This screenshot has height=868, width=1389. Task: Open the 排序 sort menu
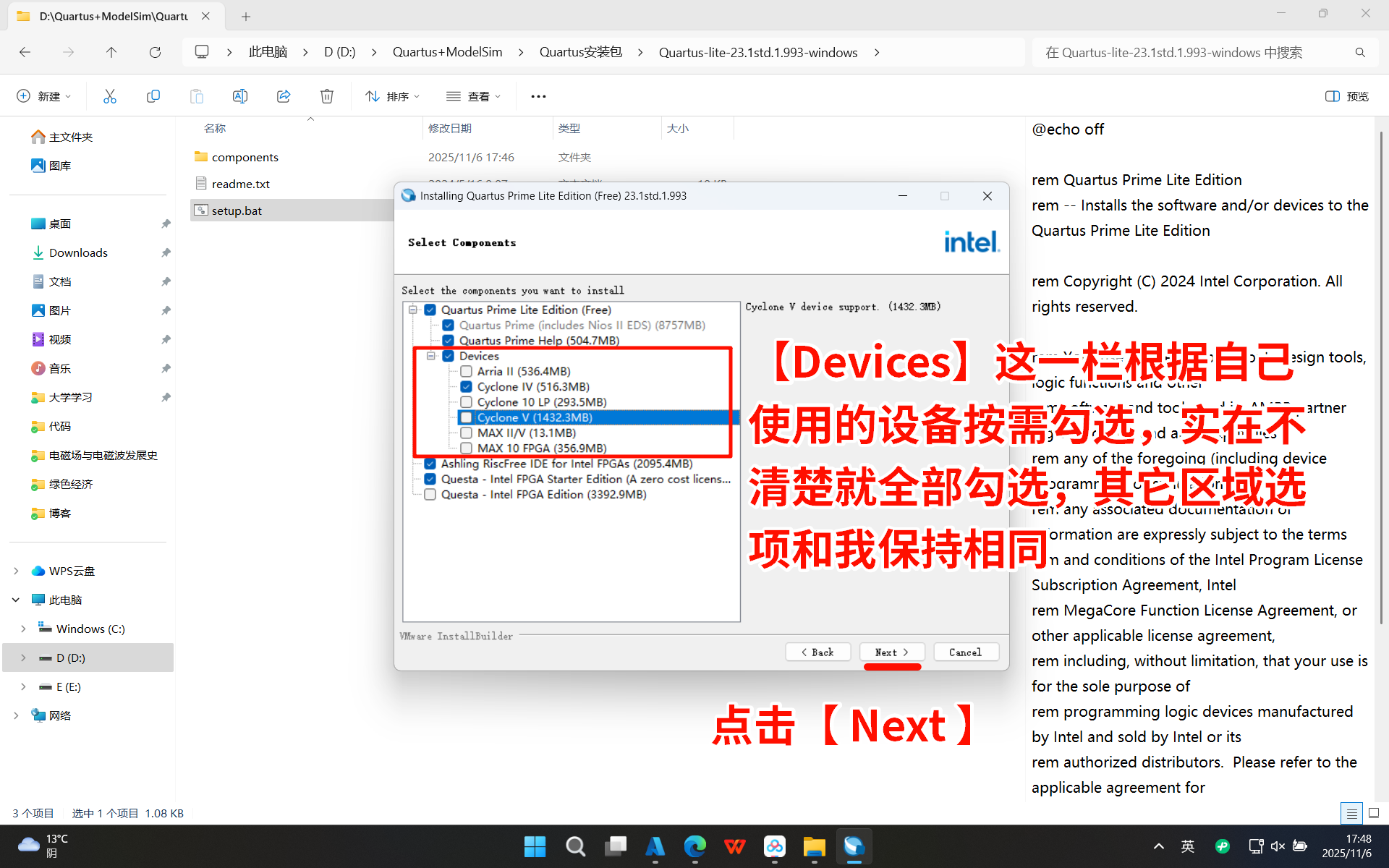tap(393, 96)
